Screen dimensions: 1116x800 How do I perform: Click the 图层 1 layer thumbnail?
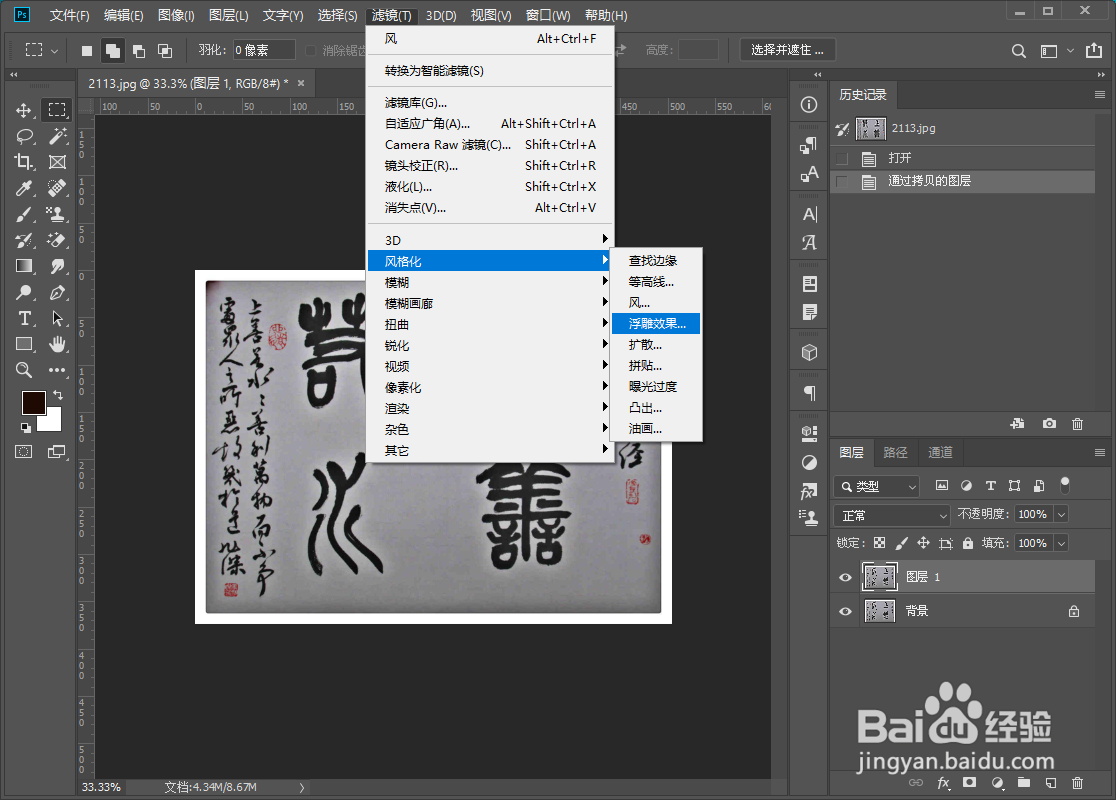[x=880, y=577]
